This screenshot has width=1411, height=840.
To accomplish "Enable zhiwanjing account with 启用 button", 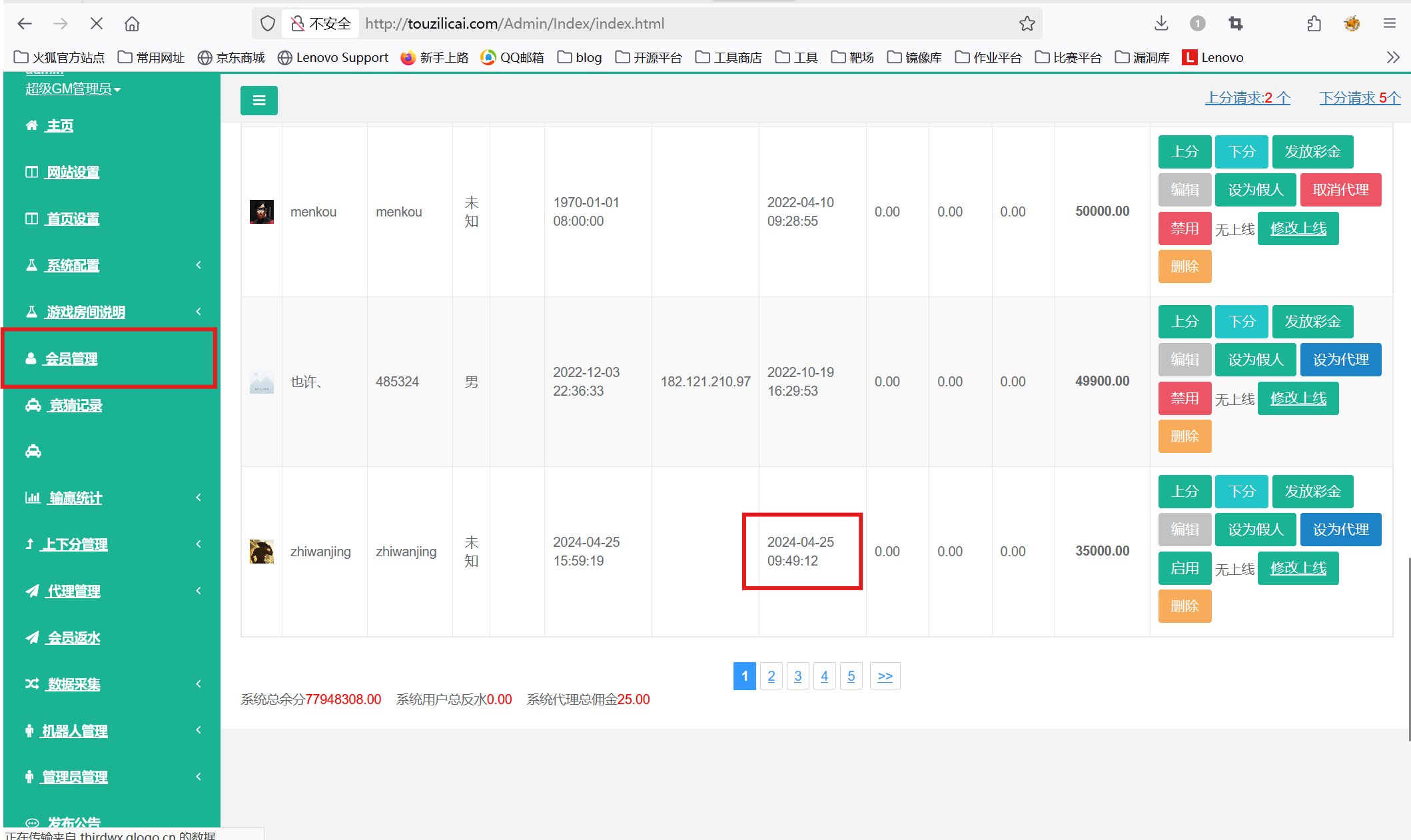I will pyautogui.click(x=1184, y=568).
